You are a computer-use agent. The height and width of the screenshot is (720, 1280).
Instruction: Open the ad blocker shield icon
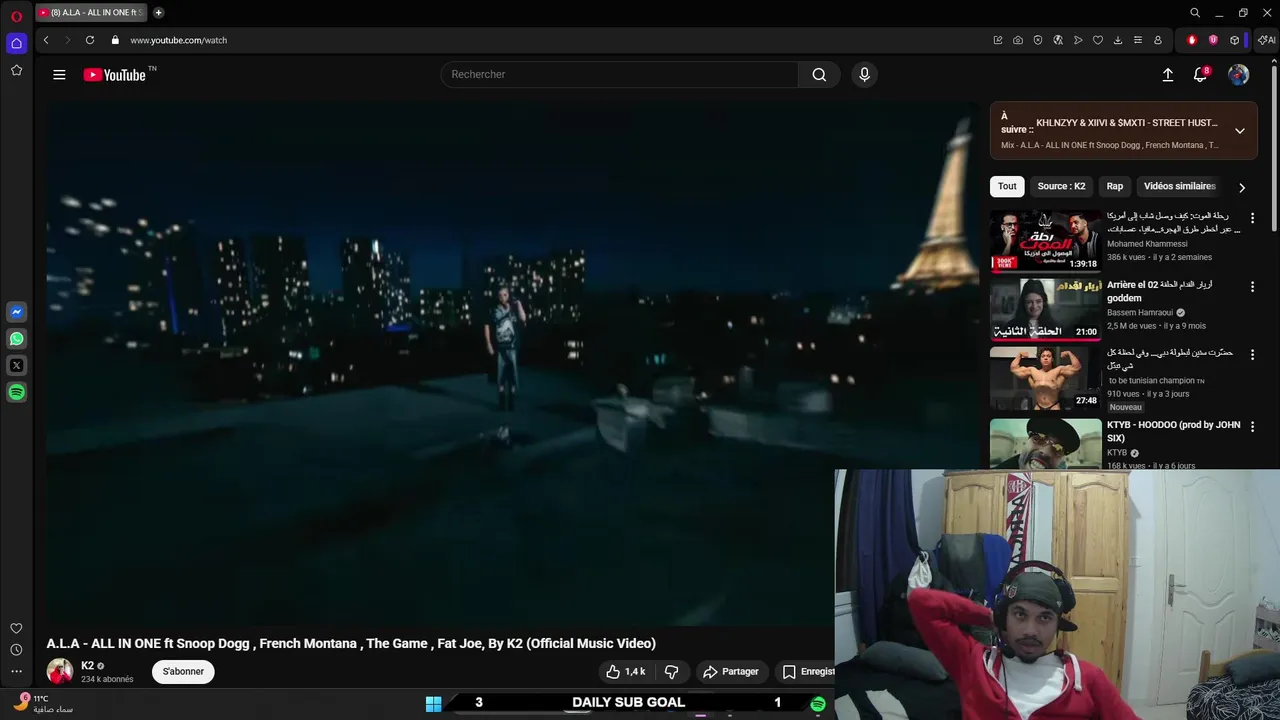coord(1038,40)
